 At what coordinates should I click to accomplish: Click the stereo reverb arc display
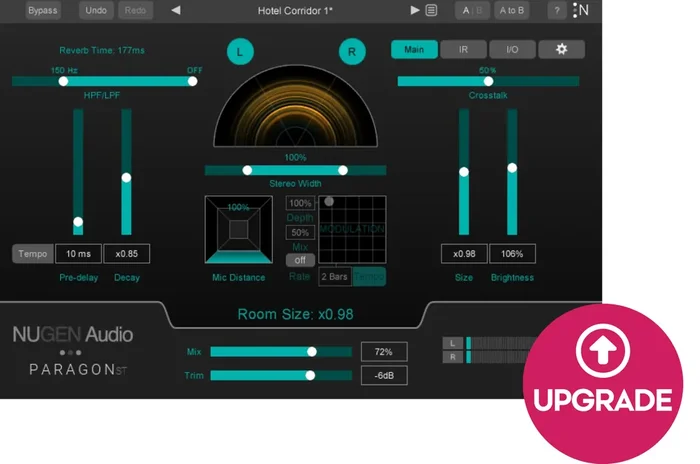pyautogui.click(x=296, y=106)
